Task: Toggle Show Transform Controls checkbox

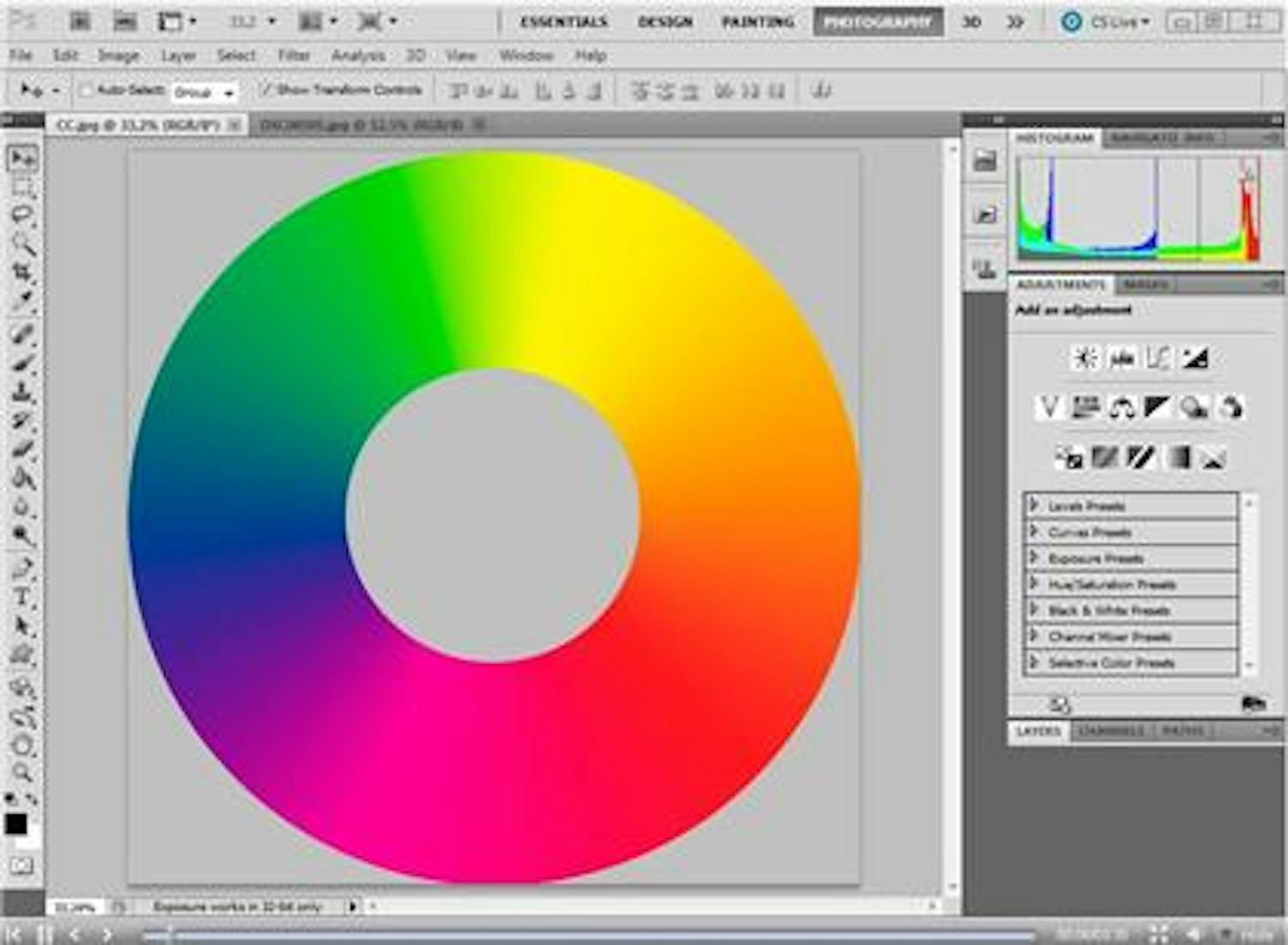Action: [266, 90]
